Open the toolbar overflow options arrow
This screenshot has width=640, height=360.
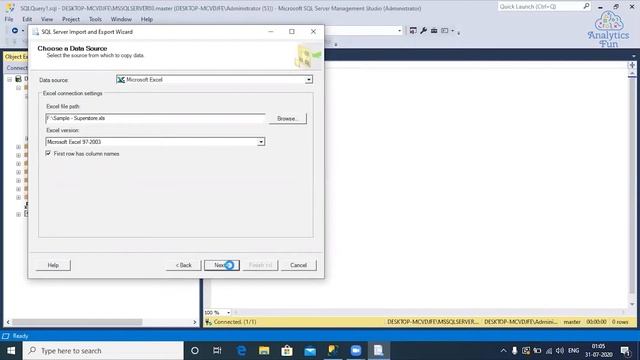458,33
